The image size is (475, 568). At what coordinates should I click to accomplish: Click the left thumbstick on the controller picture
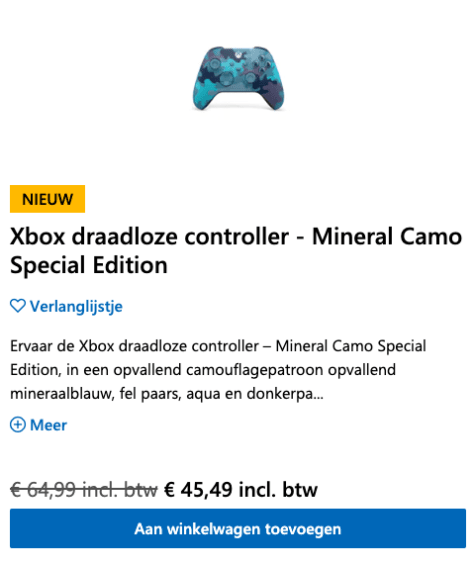[215, 63]
